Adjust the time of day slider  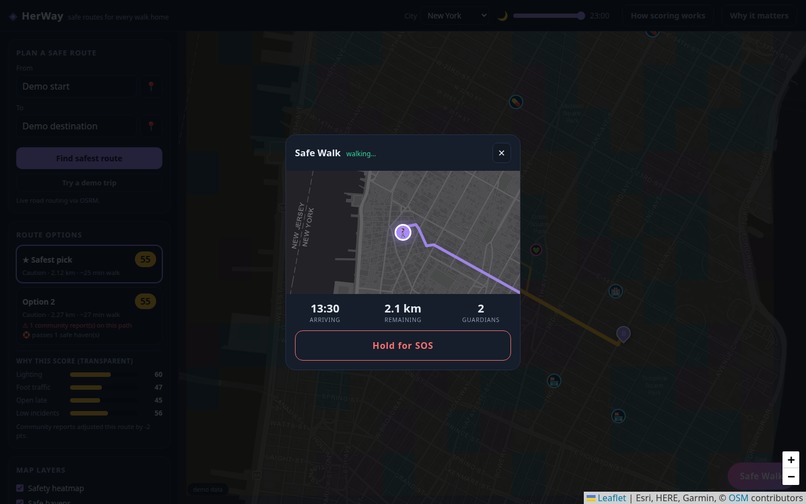(x=549, y=16)
